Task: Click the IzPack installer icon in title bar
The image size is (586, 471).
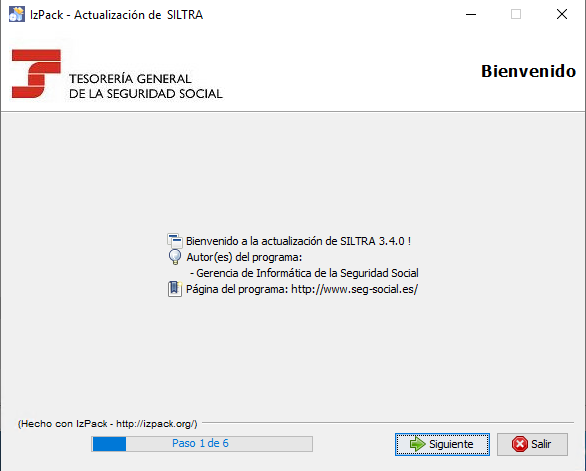Action: (17, 14)
